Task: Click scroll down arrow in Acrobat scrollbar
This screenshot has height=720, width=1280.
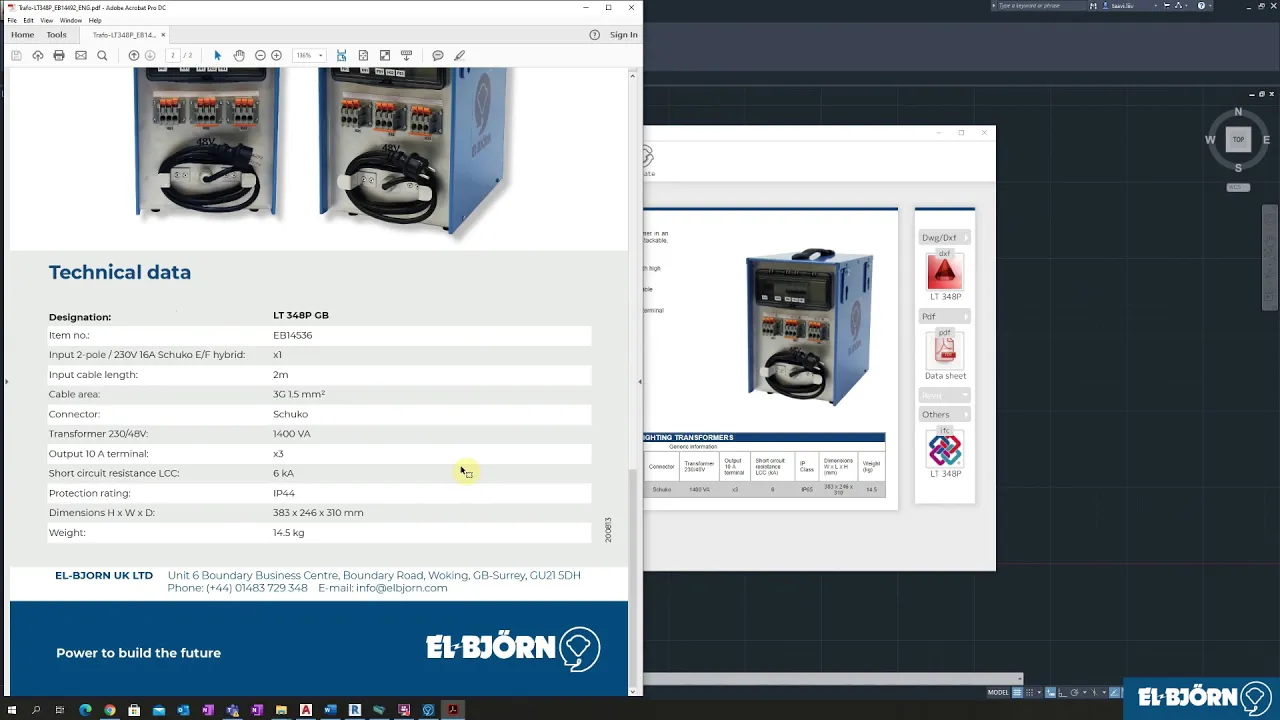Action: tap(632, 691)
